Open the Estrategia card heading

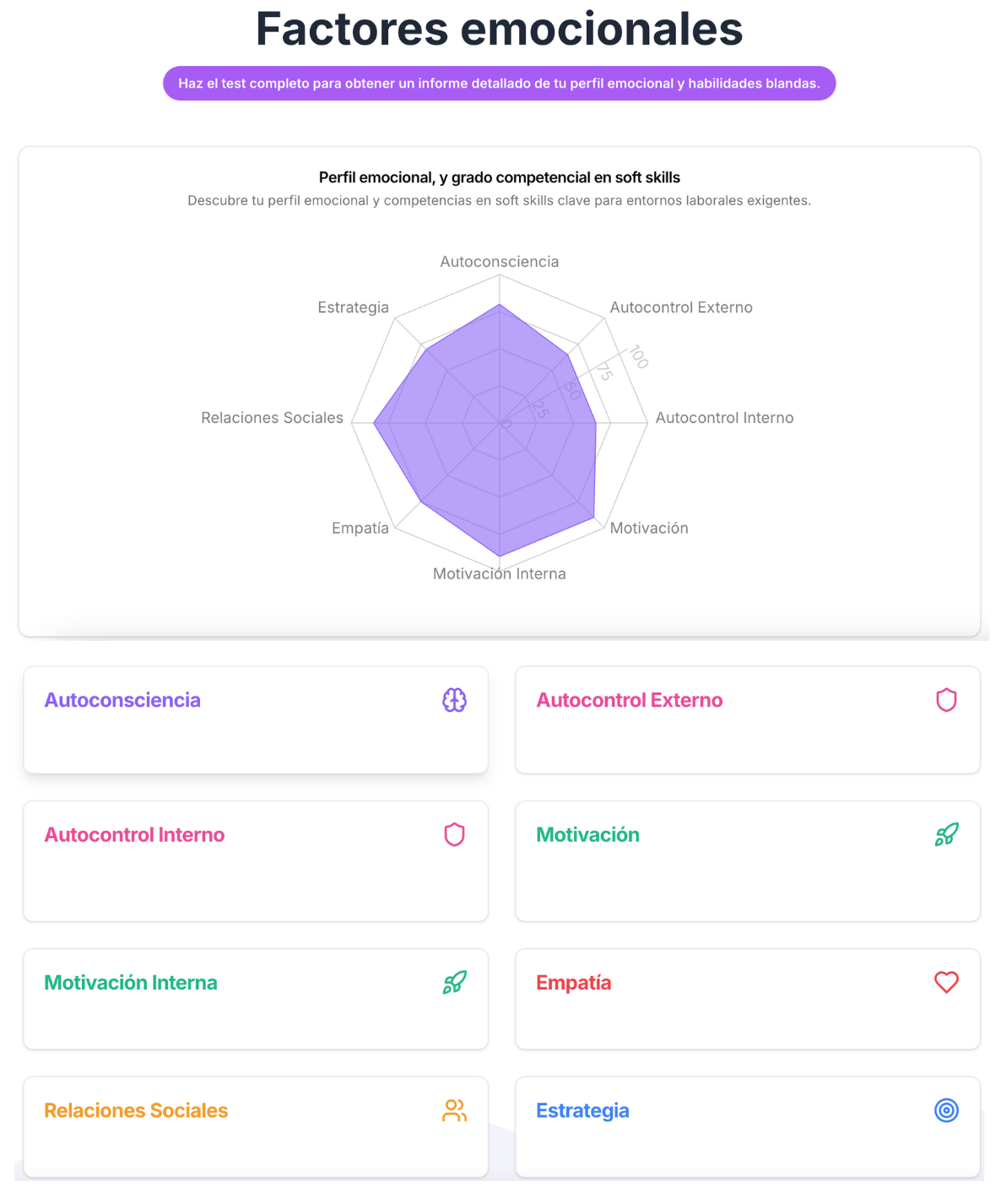coord(582,1110)
